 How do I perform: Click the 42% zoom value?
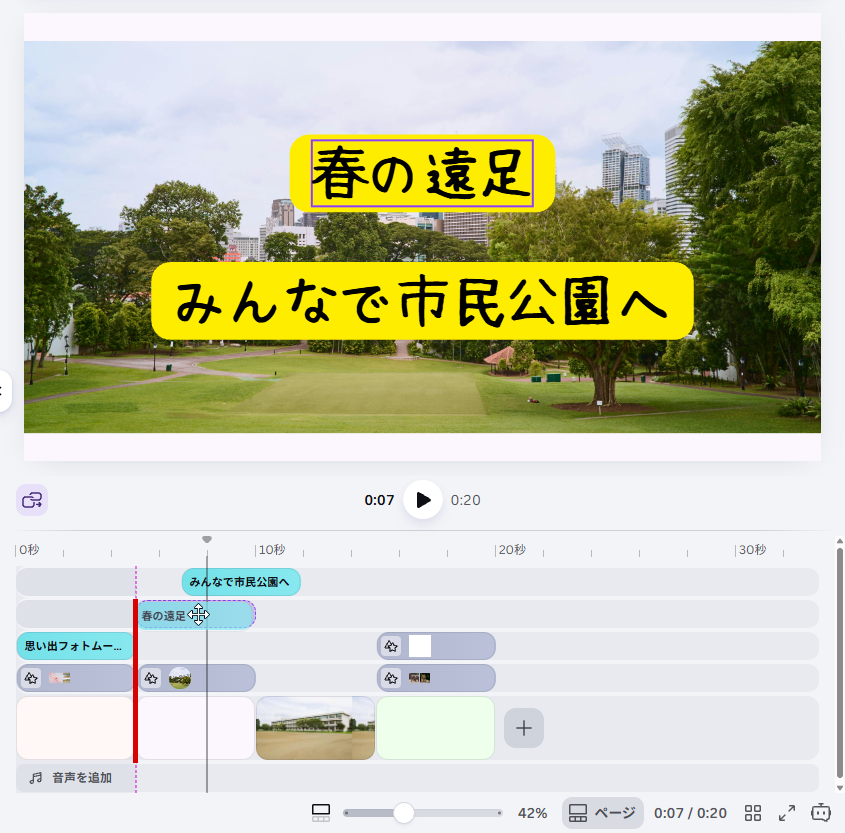coord(532,813)
